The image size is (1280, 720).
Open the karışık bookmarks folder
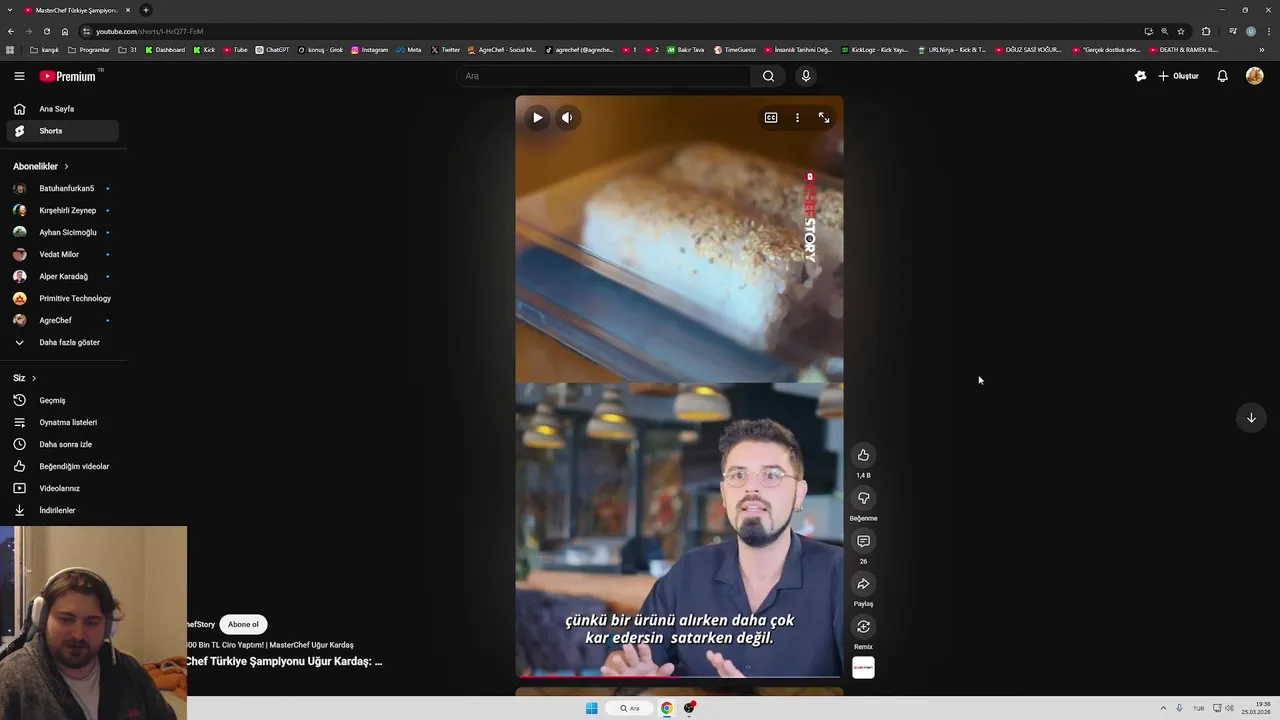45,50
